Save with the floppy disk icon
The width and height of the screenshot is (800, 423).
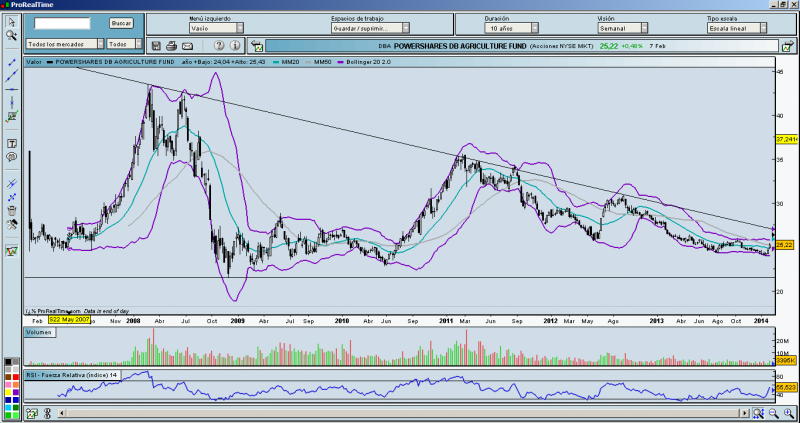pyautogui.click(x=156, y=46)
